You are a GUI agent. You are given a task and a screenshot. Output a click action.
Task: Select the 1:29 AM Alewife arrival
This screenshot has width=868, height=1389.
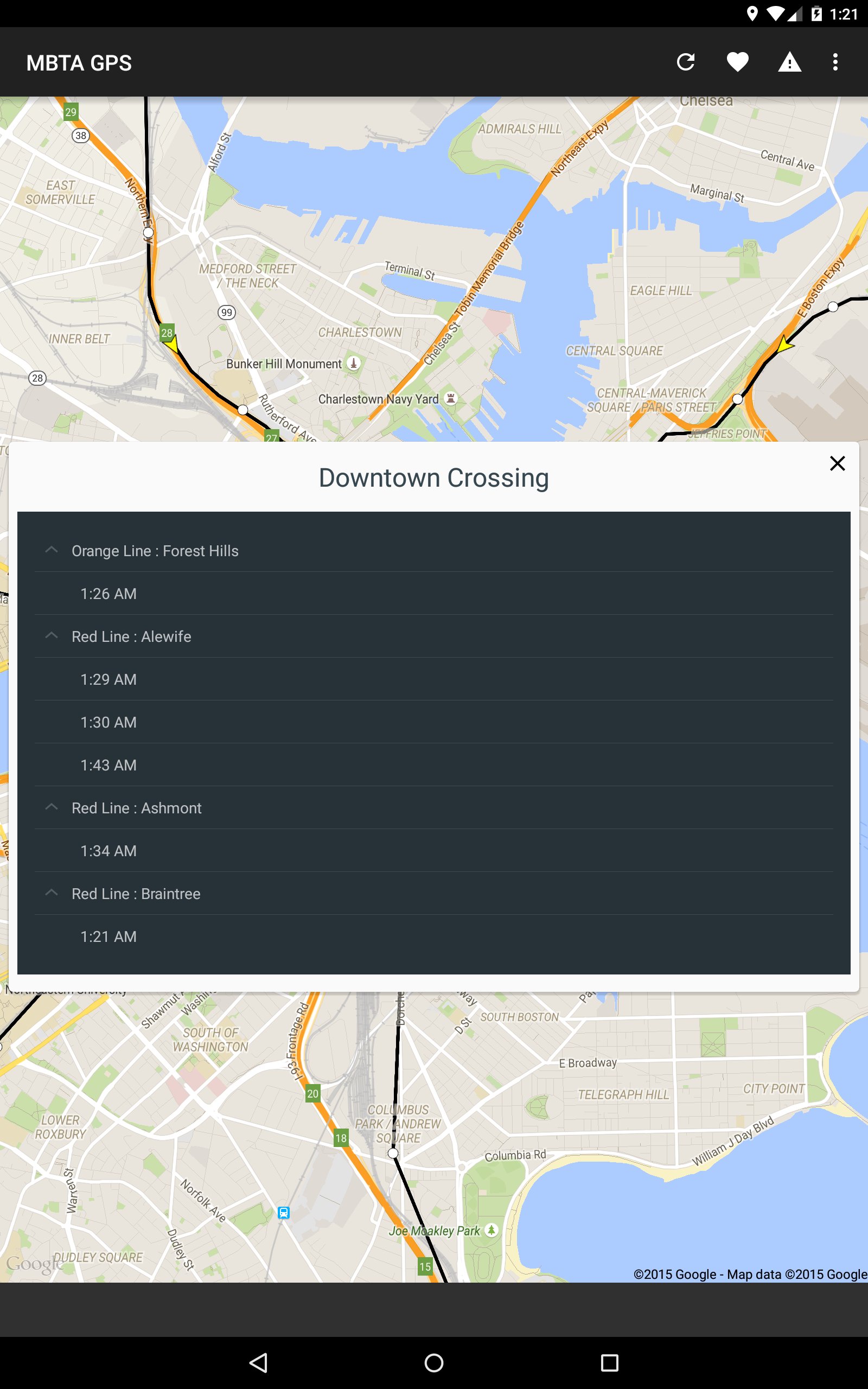tap(433, 679)
